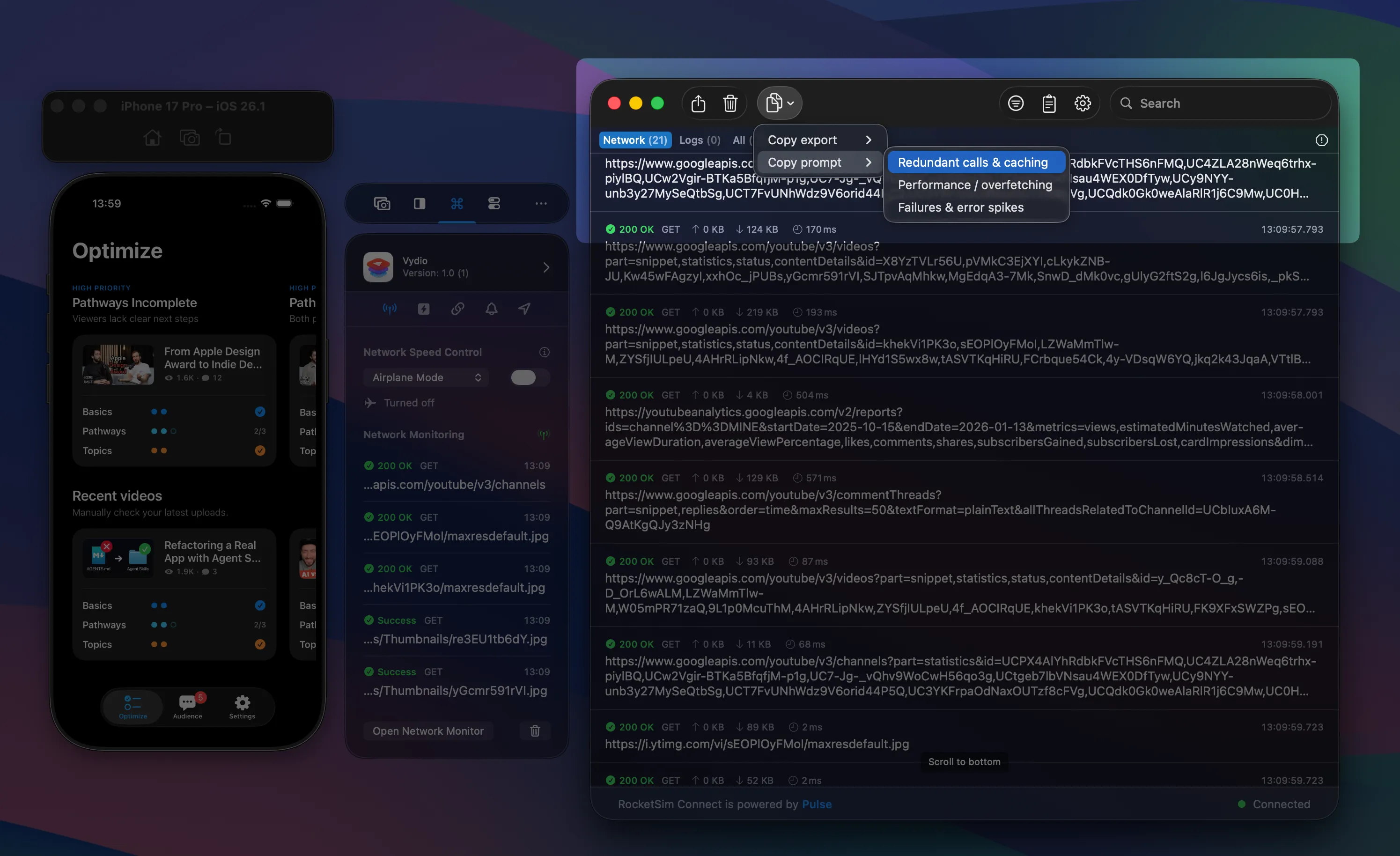Select the EOPlOyFMoI/maxresdefault.jpg request in sidebar

pyautogui.click(x=457, y=527)
